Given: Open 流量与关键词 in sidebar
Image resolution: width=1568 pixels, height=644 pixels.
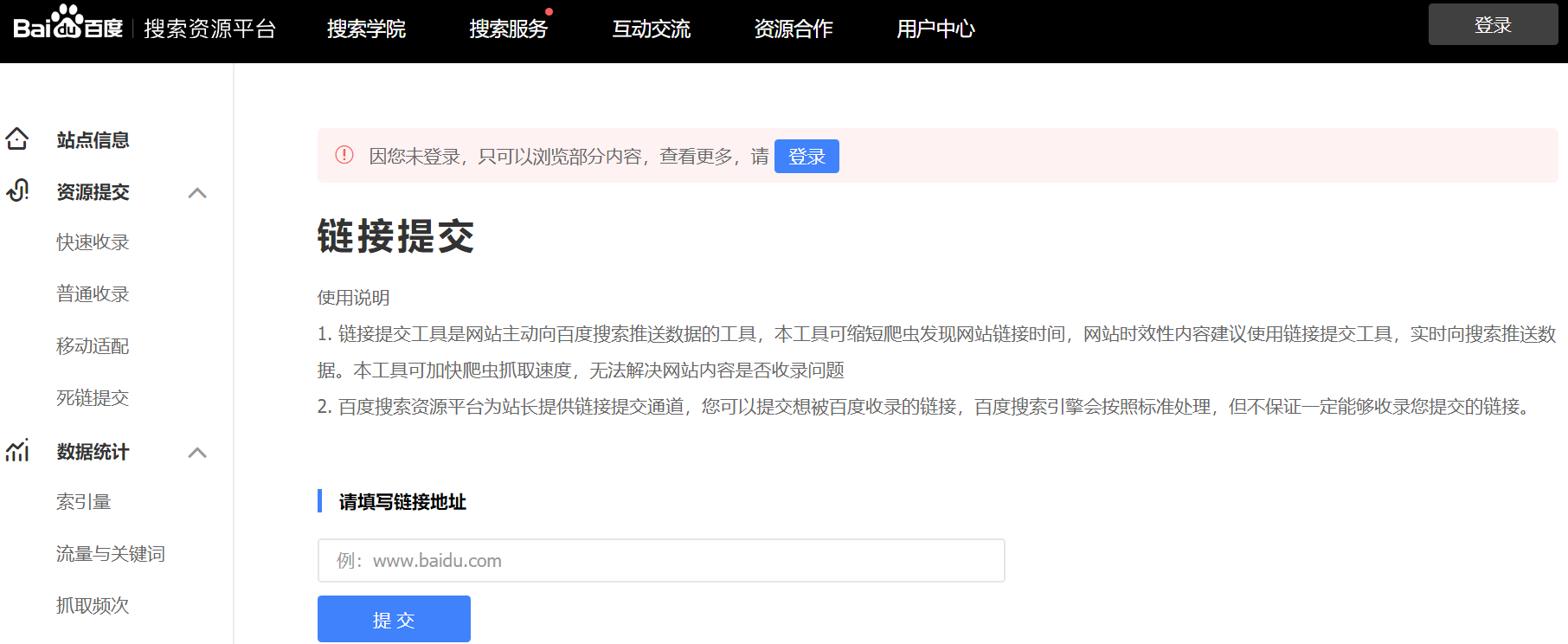Looking at the screenshot, I should tap(111, 553).
